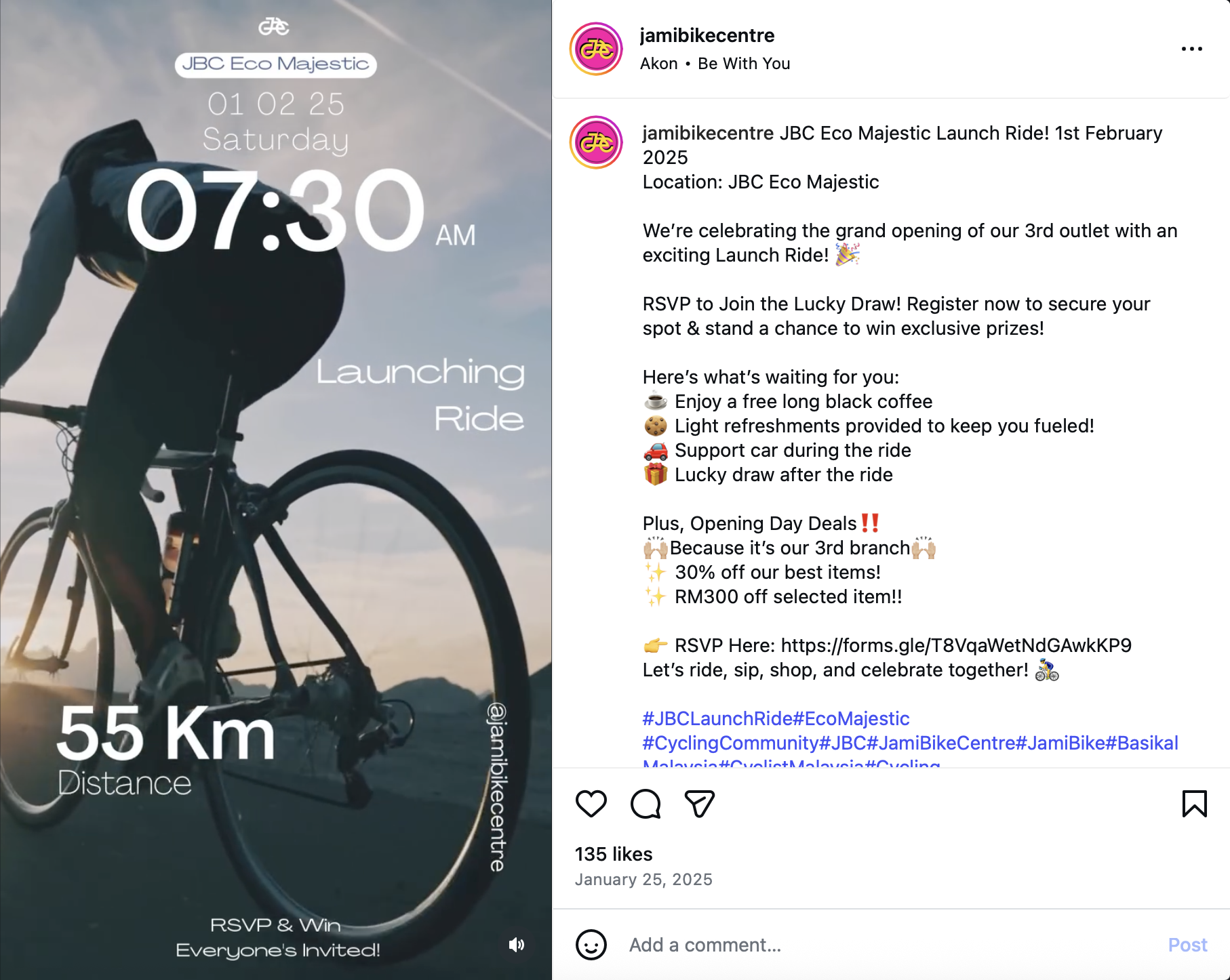
Task: Open jamibikecentre username in the header
Action: coord(707,35)
